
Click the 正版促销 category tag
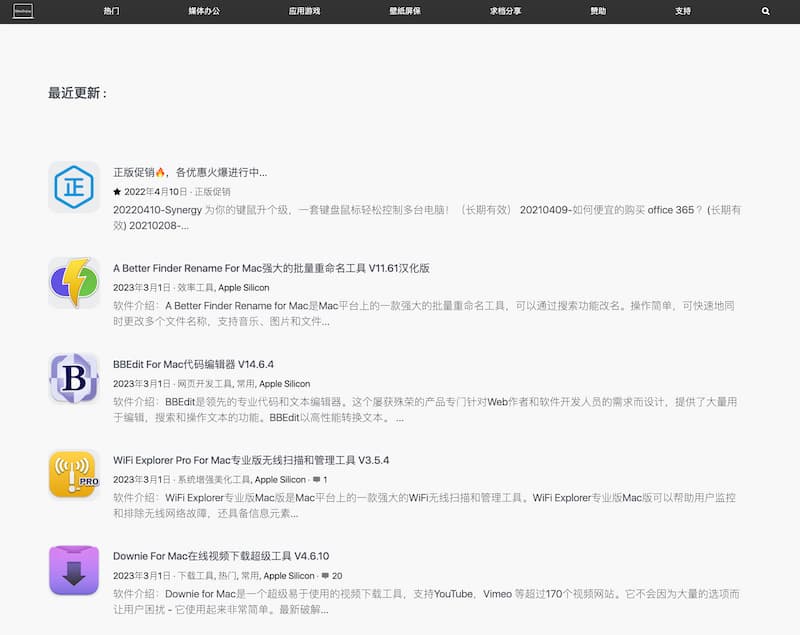[x=212, y=192]
